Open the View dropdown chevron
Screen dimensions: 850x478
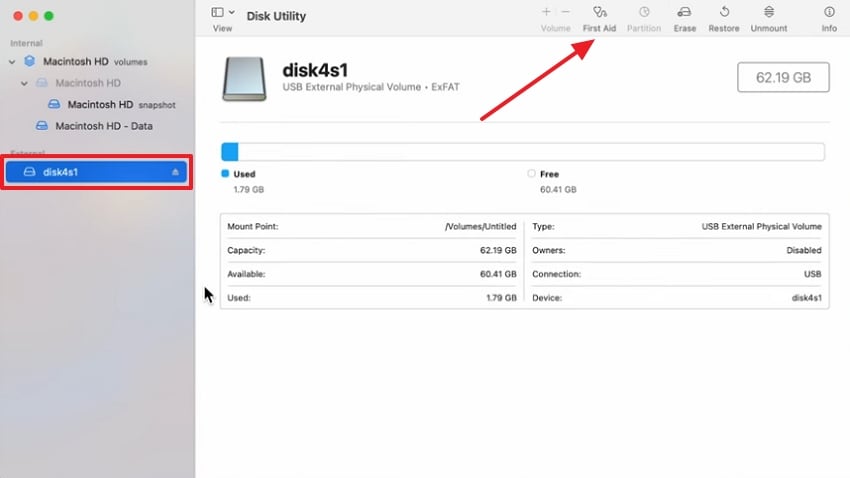tap(231, 12)
